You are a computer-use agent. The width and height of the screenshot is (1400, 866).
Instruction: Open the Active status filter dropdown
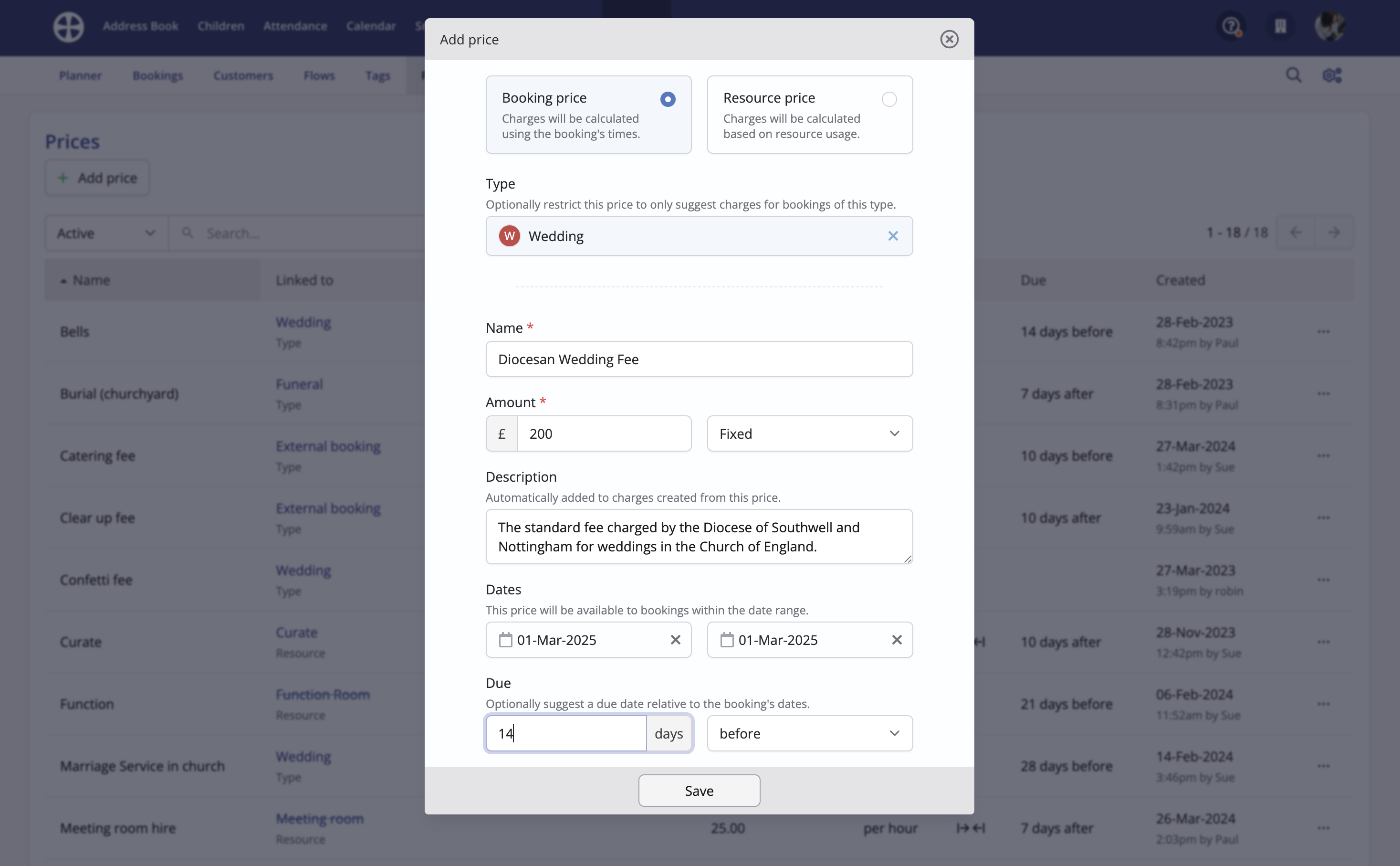tap(106, 233)
